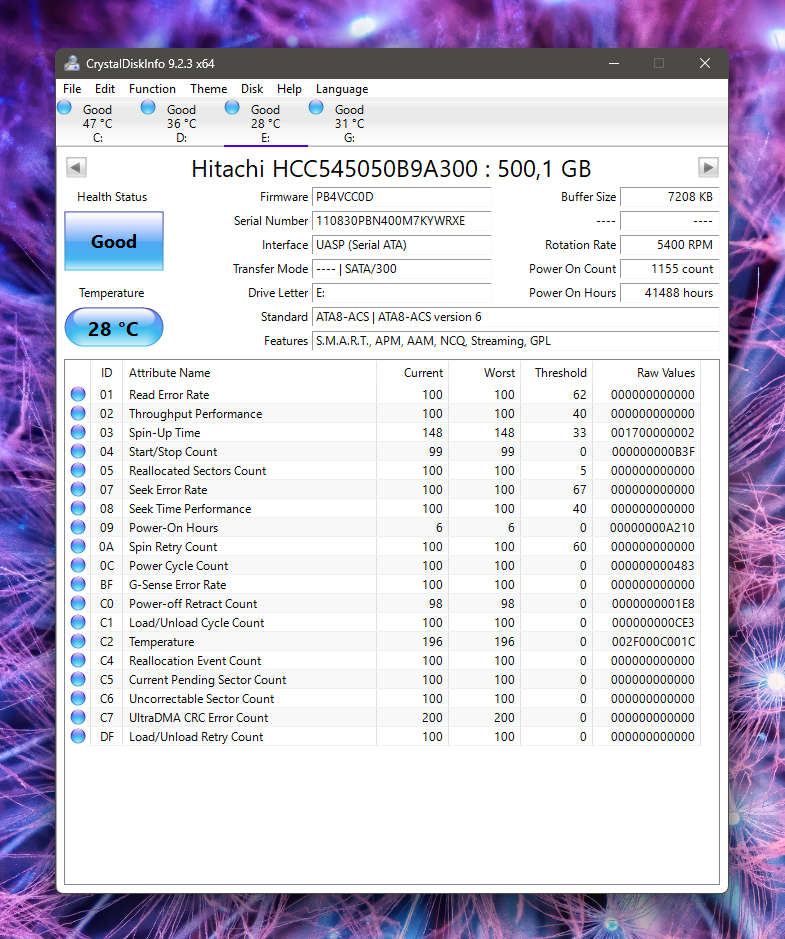Image resolution: width=785 pixels, height=939 pixels.
Task: Open the Language menu
Action: pos(342,89)
